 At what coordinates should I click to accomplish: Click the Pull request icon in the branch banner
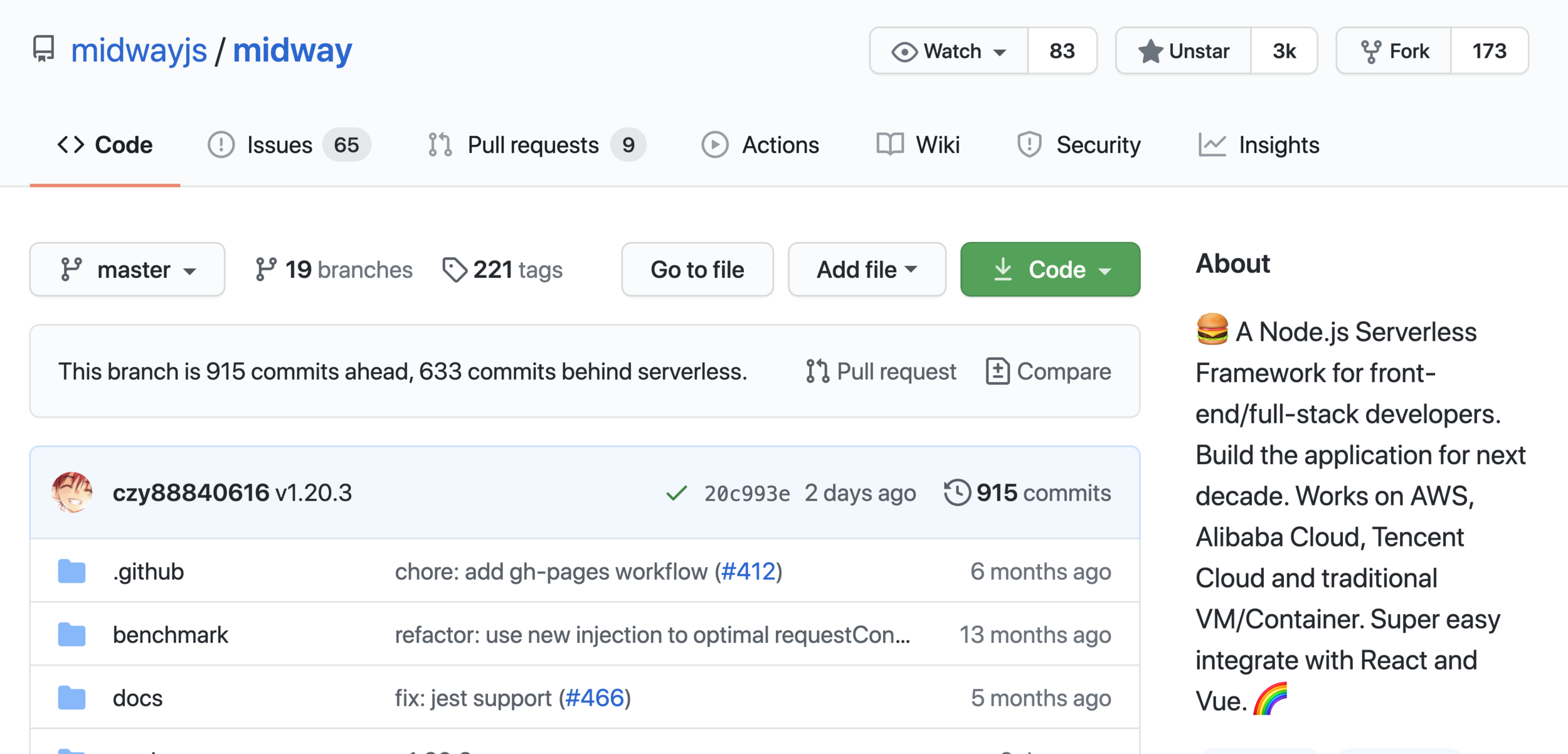coord(817,371)
